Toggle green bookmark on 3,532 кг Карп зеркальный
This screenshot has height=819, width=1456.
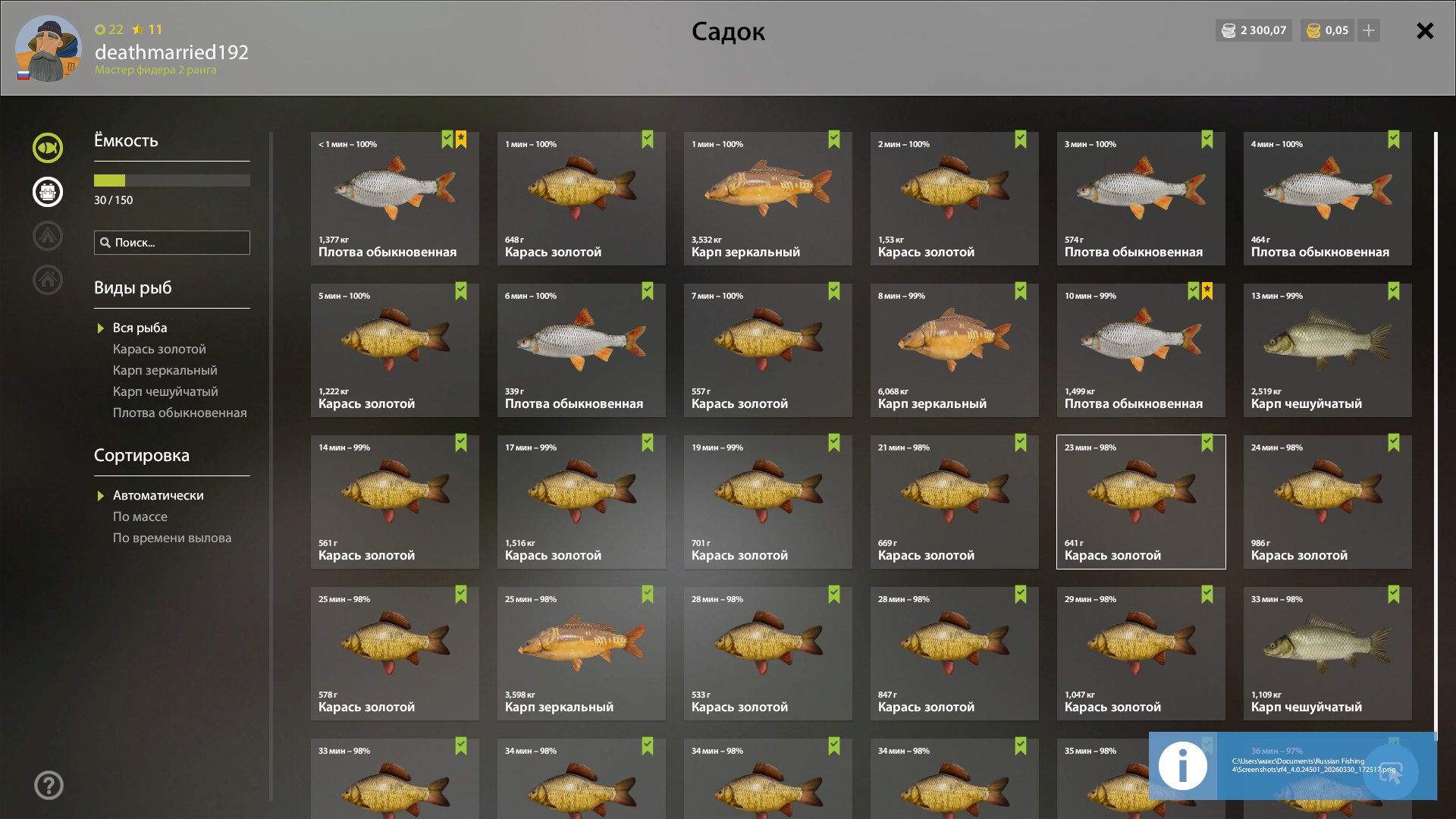tap(834, 140)
